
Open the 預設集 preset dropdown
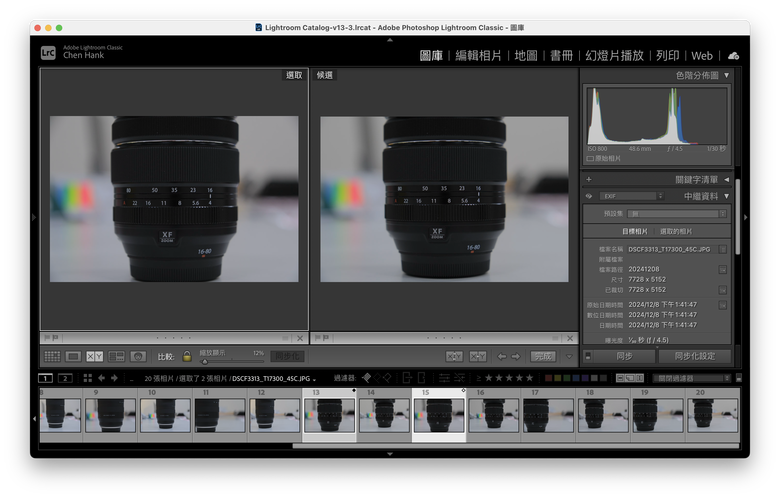(677, 213)
